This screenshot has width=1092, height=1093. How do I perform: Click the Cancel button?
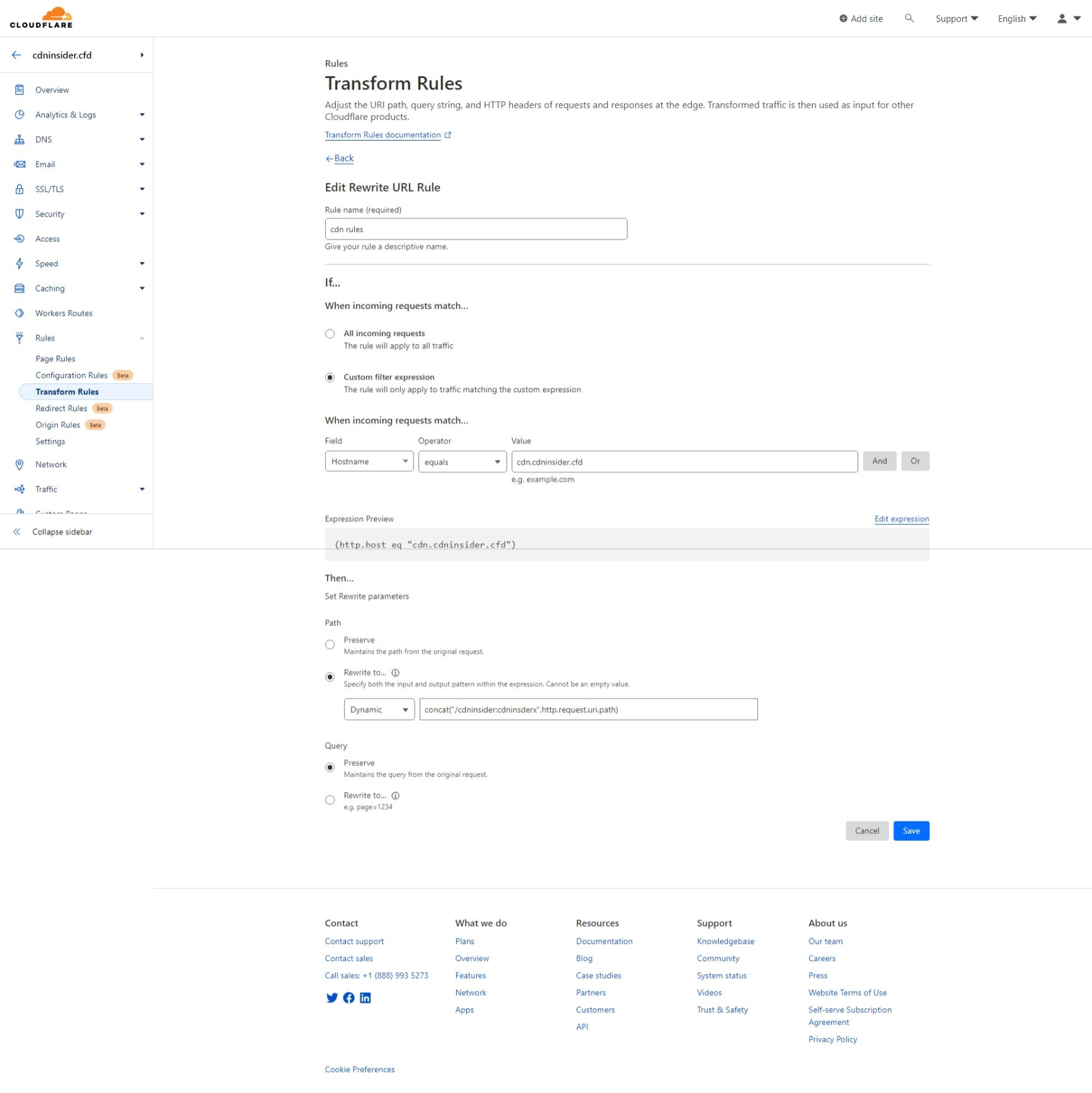tap(867, 831)
